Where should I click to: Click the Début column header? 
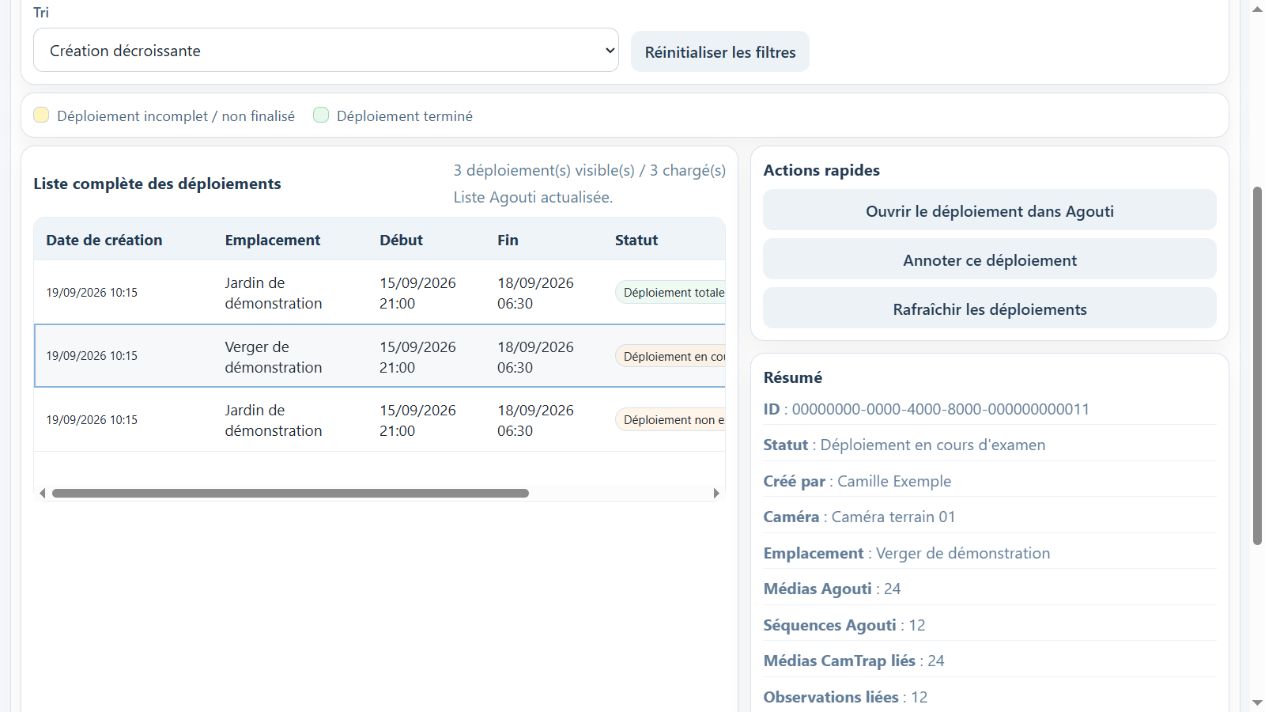401,240
